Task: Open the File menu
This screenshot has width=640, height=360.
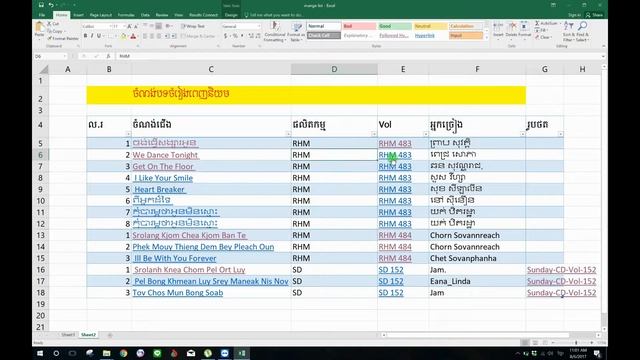Action: [42, 15]
